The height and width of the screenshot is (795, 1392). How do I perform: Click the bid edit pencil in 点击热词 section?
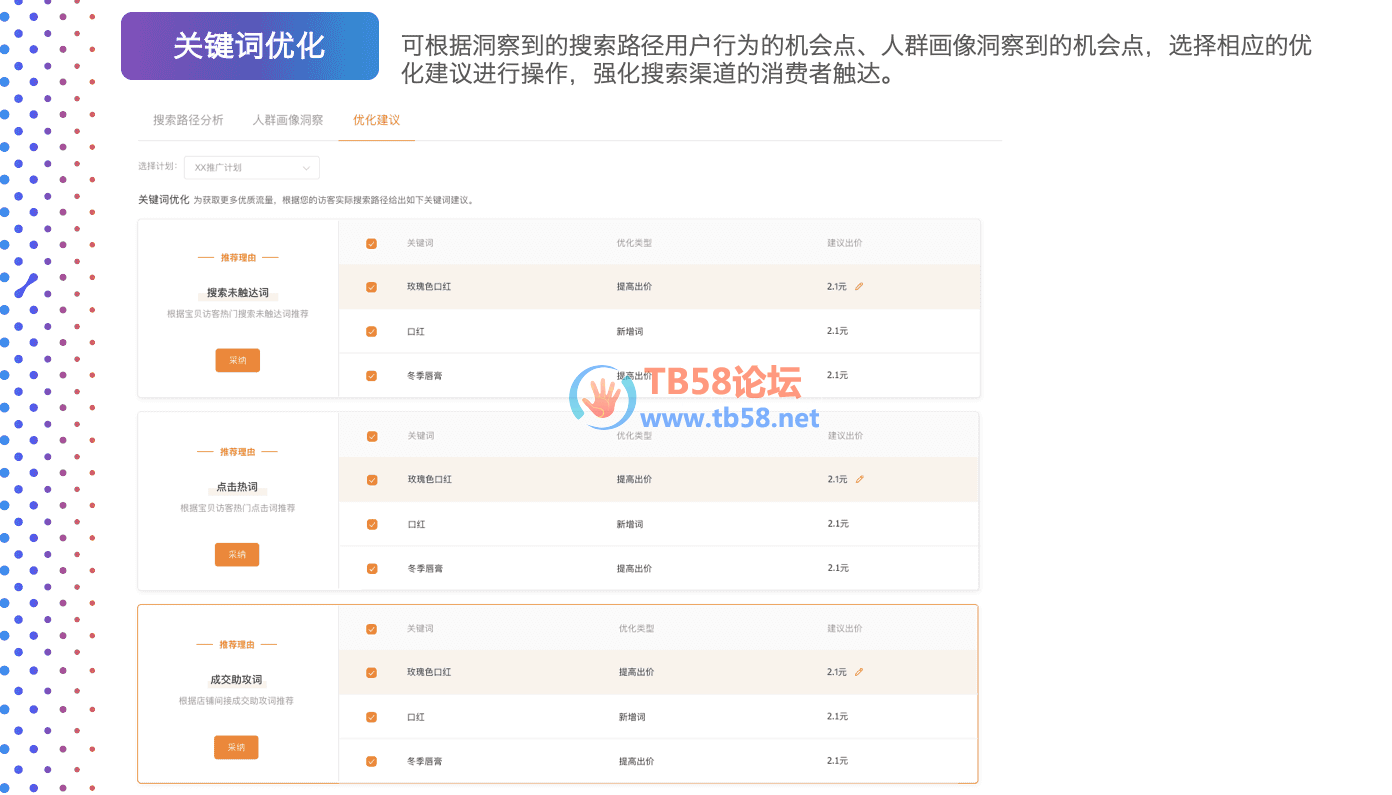tap(859, 480)
